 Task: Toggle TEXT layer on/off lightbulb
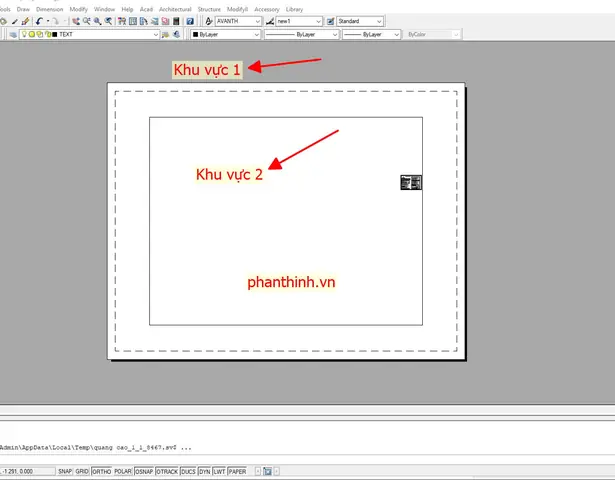click(24, 34)
